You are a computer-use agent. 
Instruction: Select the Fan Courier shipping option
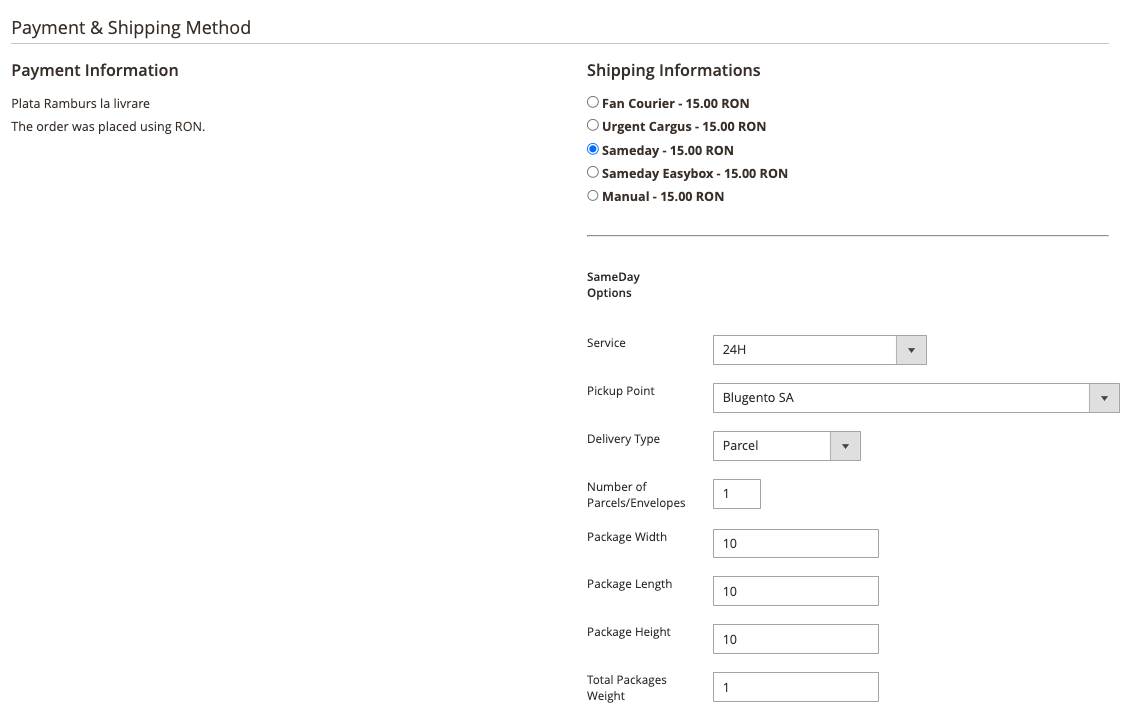[593, 102]
